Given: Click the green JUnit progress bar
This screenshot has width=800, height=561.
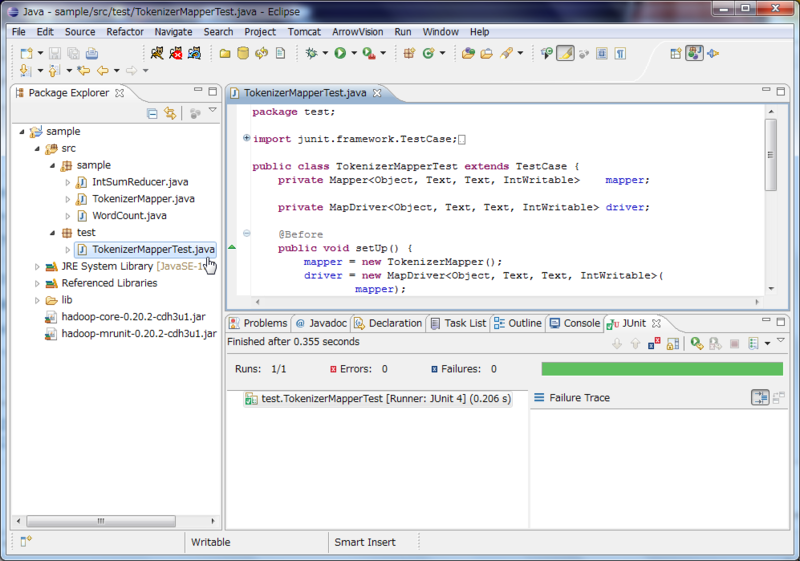Looking at the screenshot, I should pyautogui.click(x=661, y=369).
